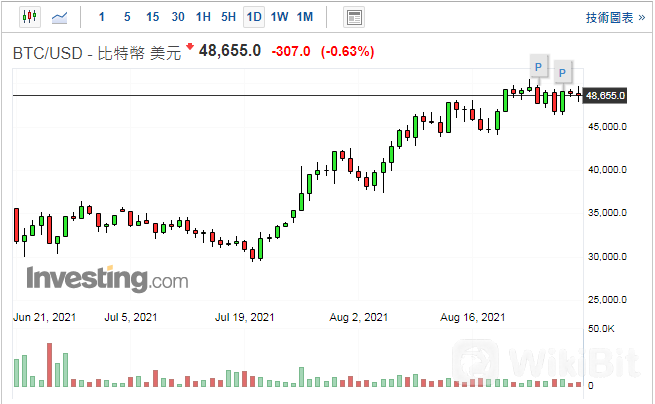Click the tallest red volume bar
The height and width of the screenshot is (404, 655).
click(49, 365)
